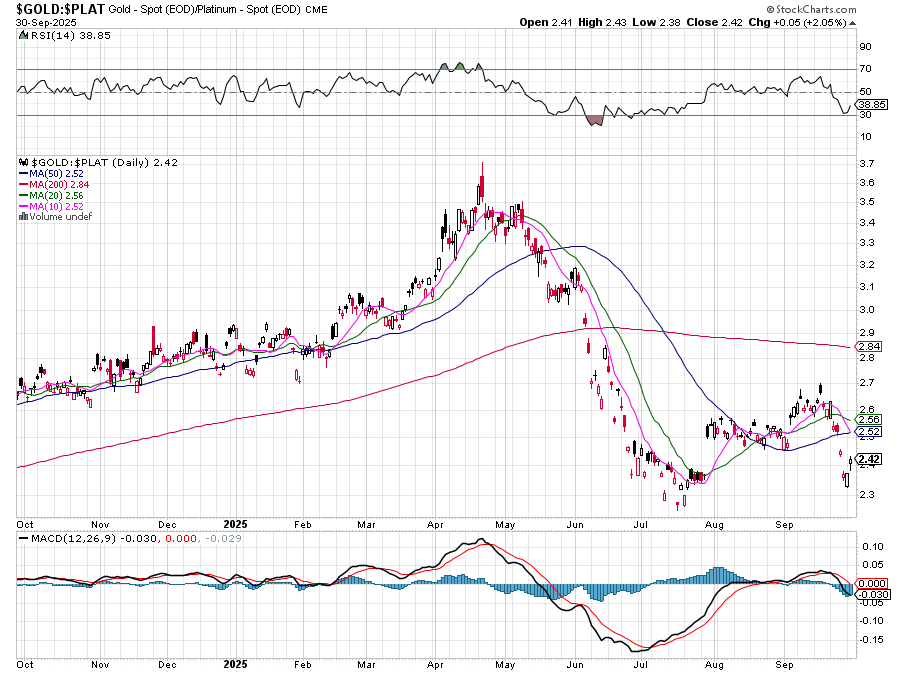900x673 pixels.
Task: Click the Jul label on the price chart axis
Action: click(638, 523)
